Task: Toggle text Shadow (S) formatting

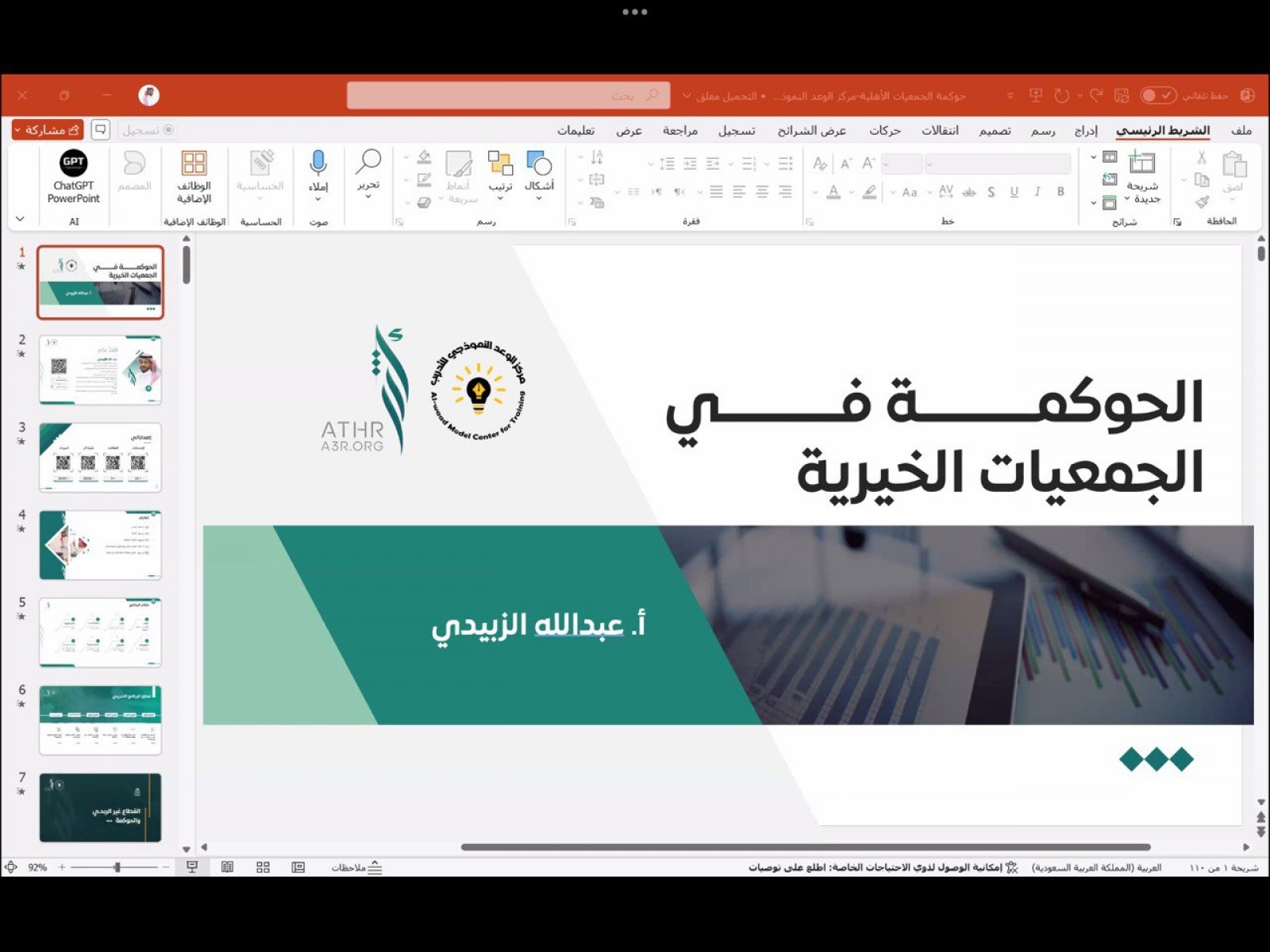Action: point(991,192)
